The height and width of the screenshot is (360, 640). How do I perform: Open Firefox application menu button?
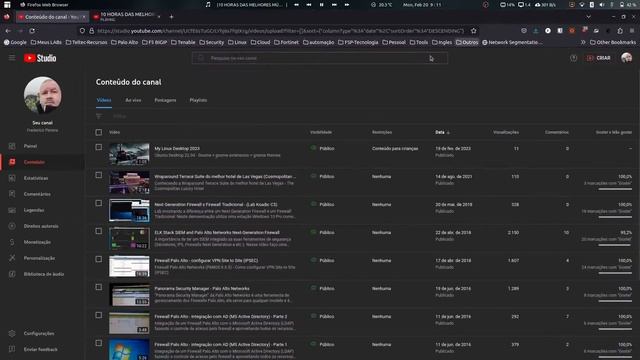632,31
